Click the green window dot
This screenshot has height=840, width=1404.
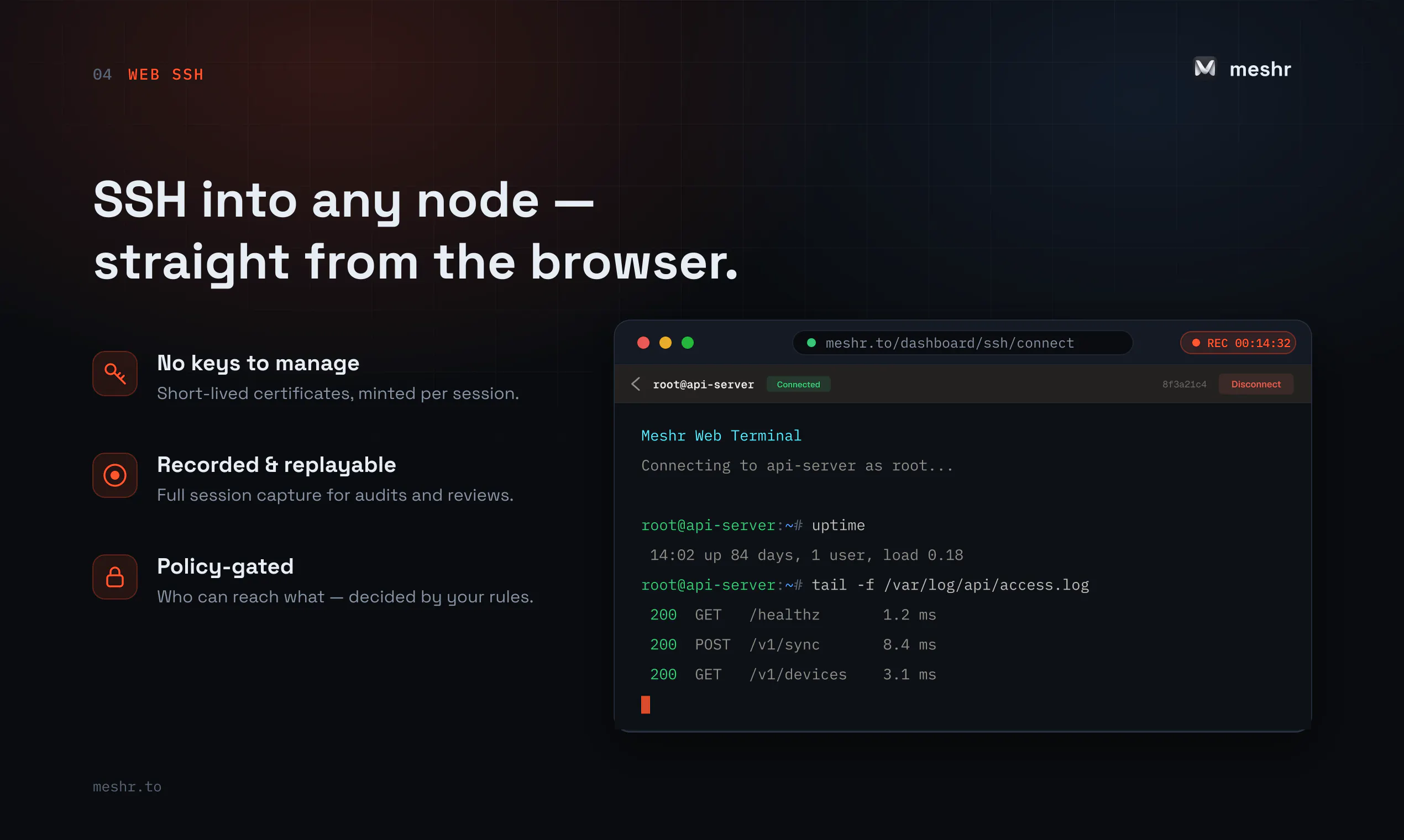coord(688,343)
